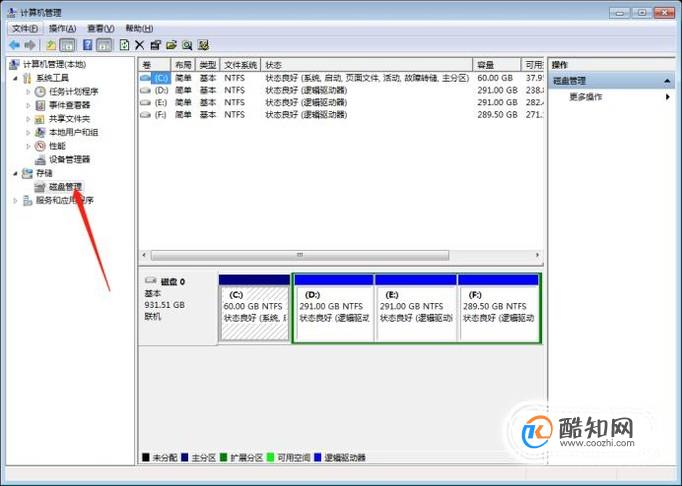
Task: Open the 查看(V) menu
Action: 100,29
